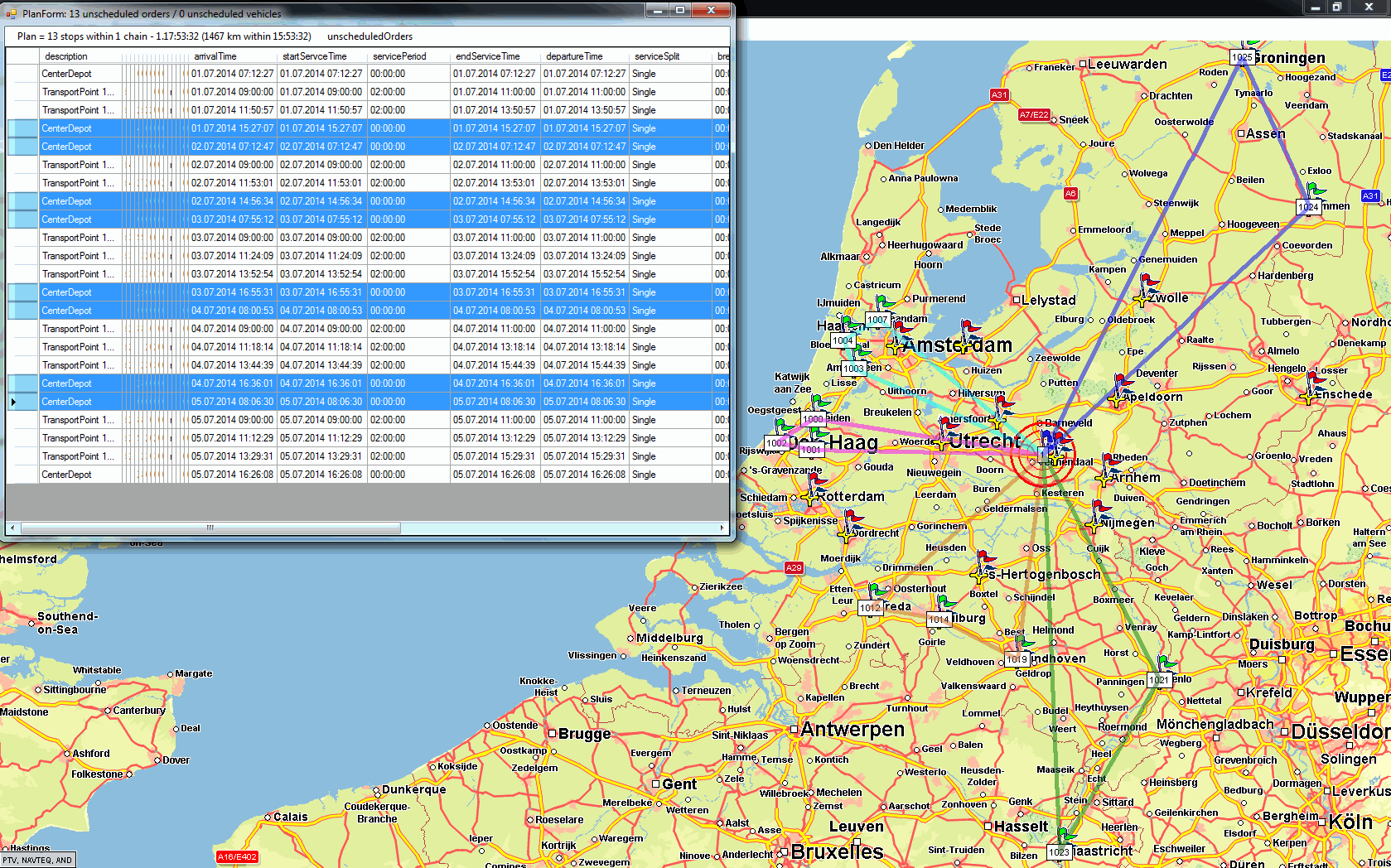This screenshot has width=1391, height=868.
Task: Click the horizontal scrollbar thumb in the grid
Action: click(210, 528)
